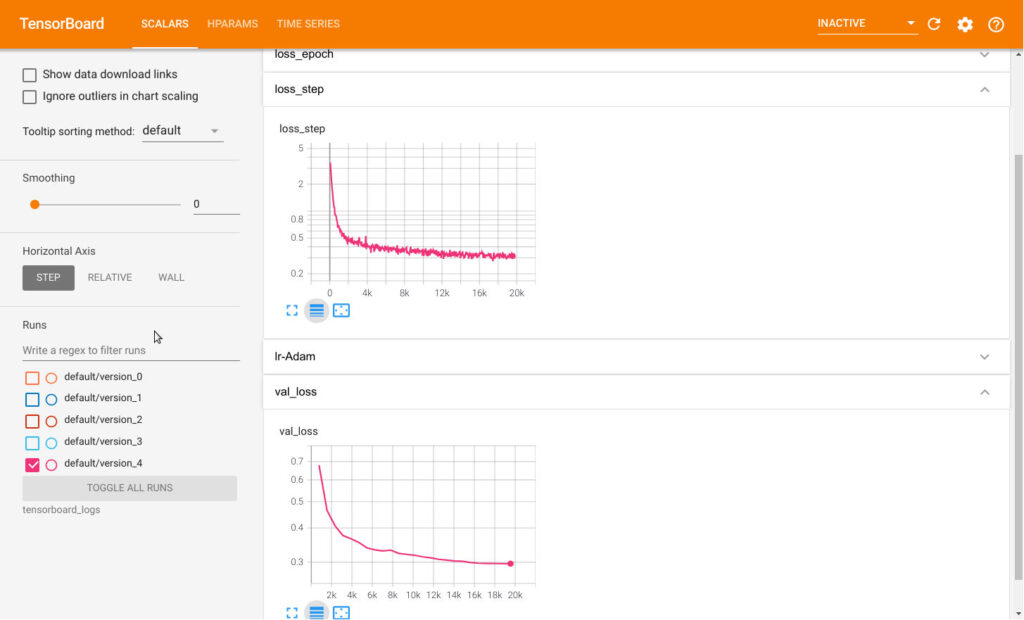Click the tensorboard_logs directory text
Image resolution: width=1024 pixels, height=620 pixels.
click(x=61, y=510)
